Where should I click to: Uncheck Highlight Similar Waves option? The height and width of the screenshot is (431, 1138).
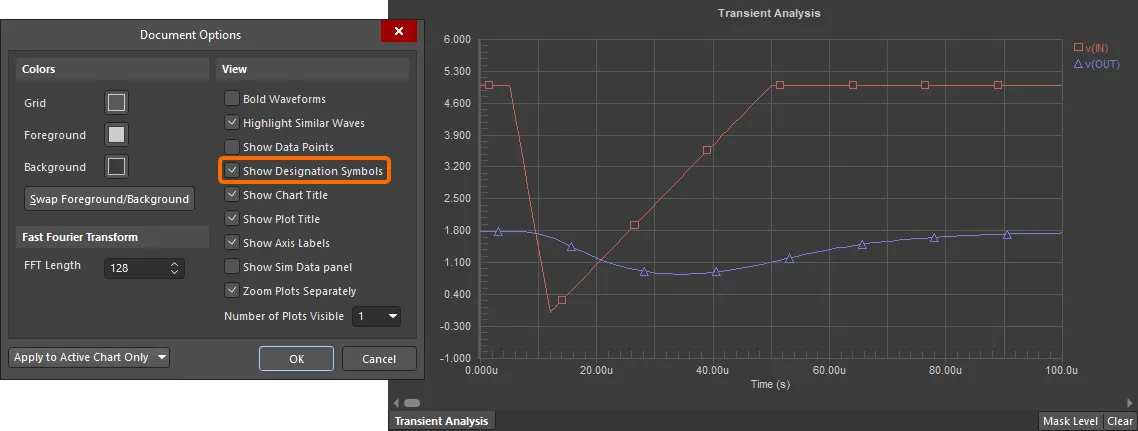[x=232, y=123]
